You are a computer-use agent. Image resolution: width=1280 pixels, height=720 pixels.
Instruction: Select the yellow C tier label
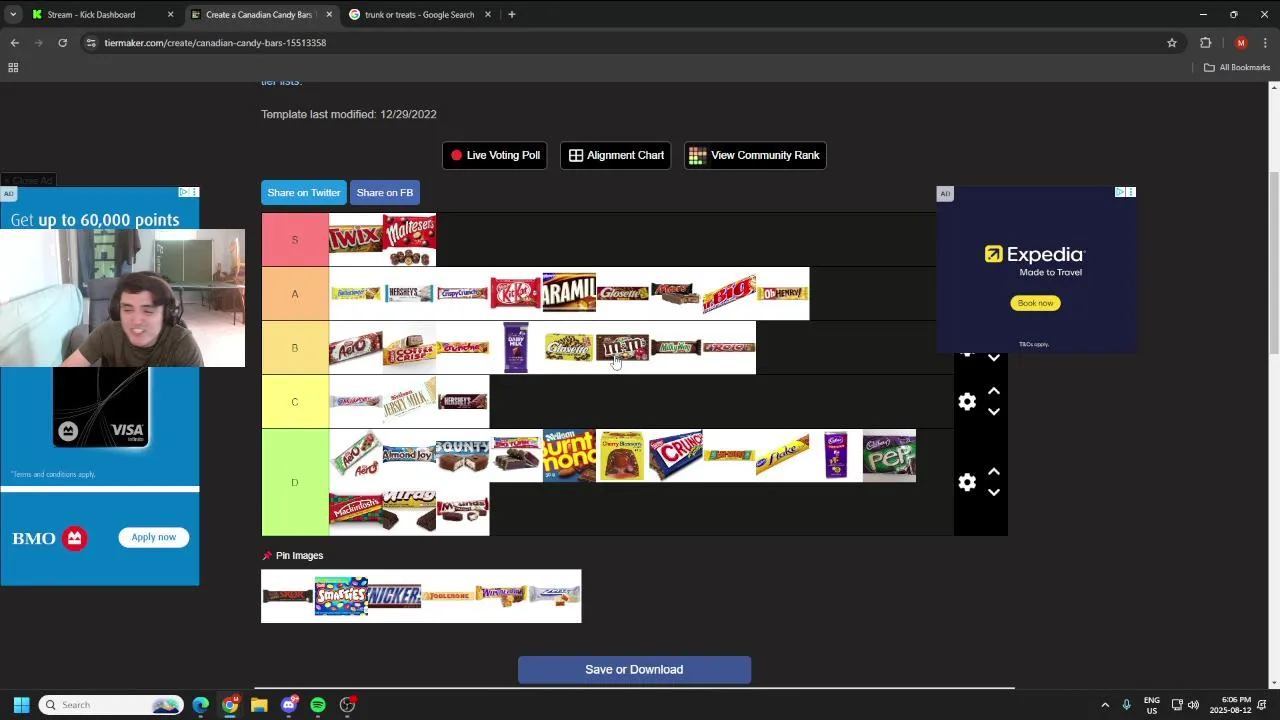click(x=295, y=402)
